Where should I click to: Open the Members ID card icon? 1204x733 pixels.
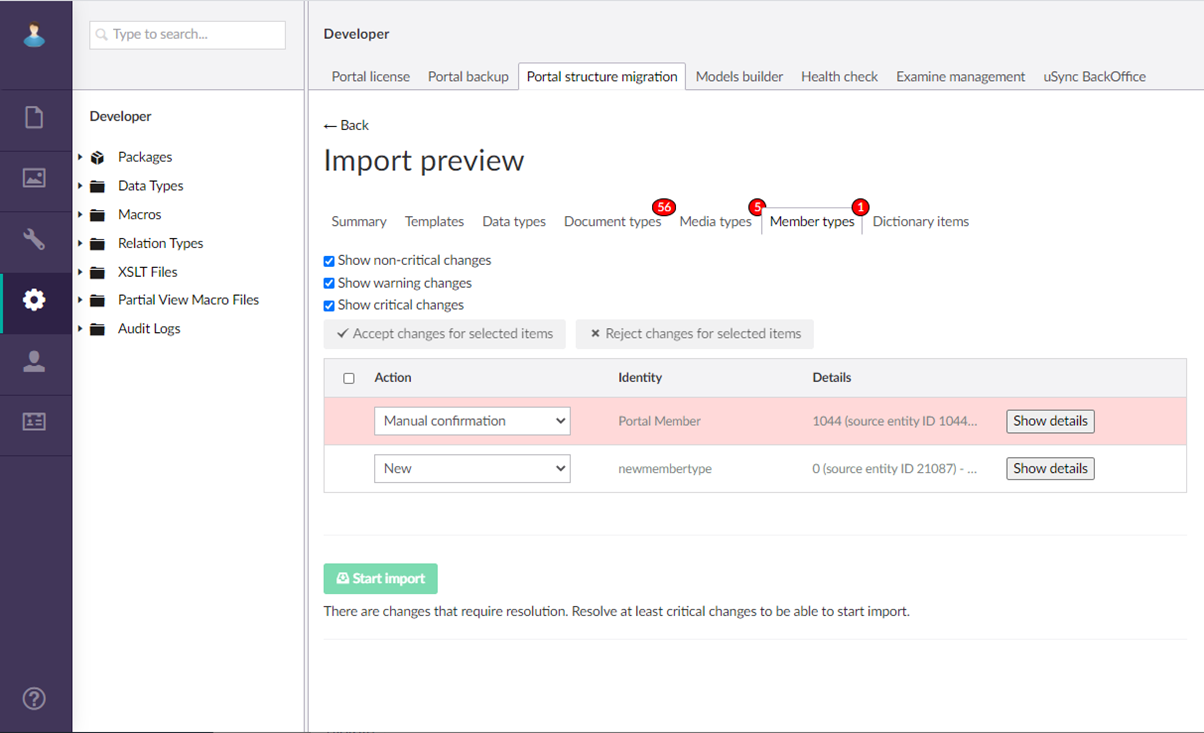pos(35,422)
